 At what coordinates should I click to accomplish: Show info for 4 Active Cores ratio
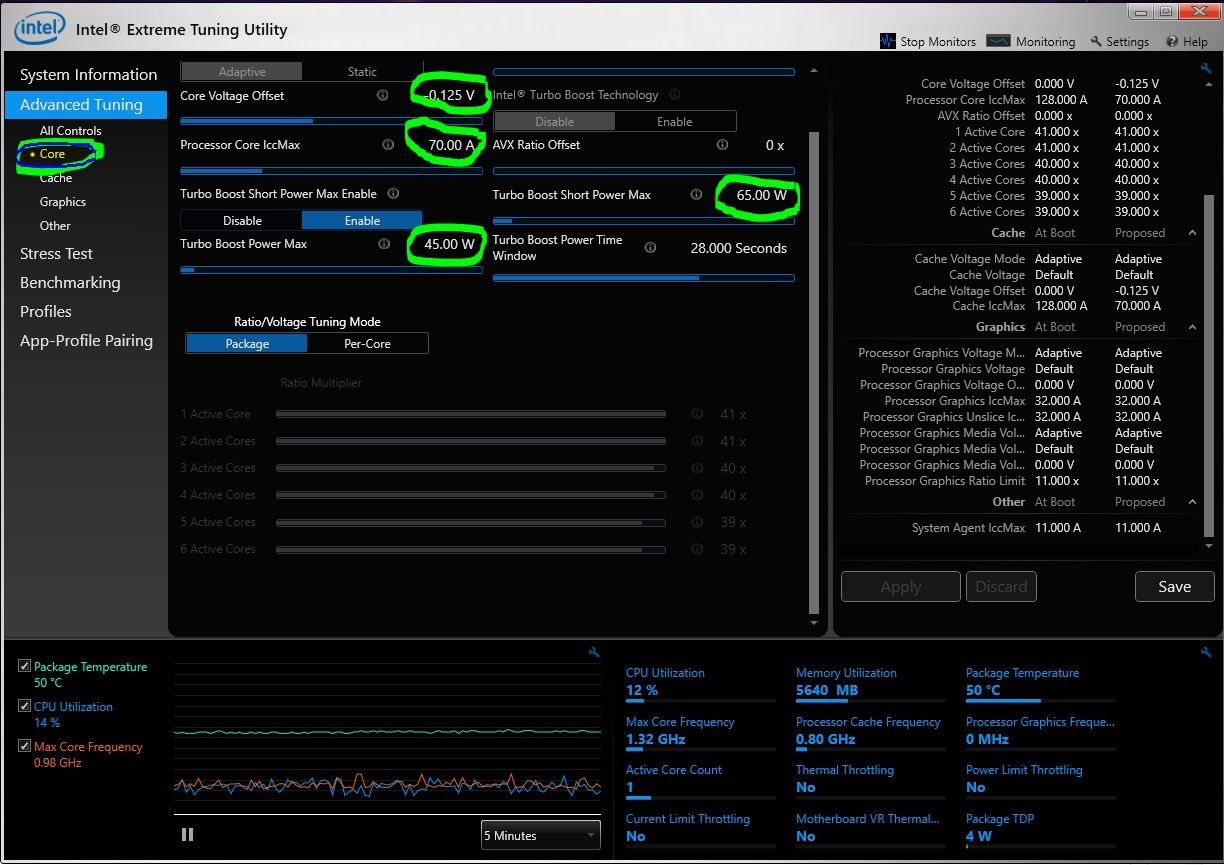697,494
